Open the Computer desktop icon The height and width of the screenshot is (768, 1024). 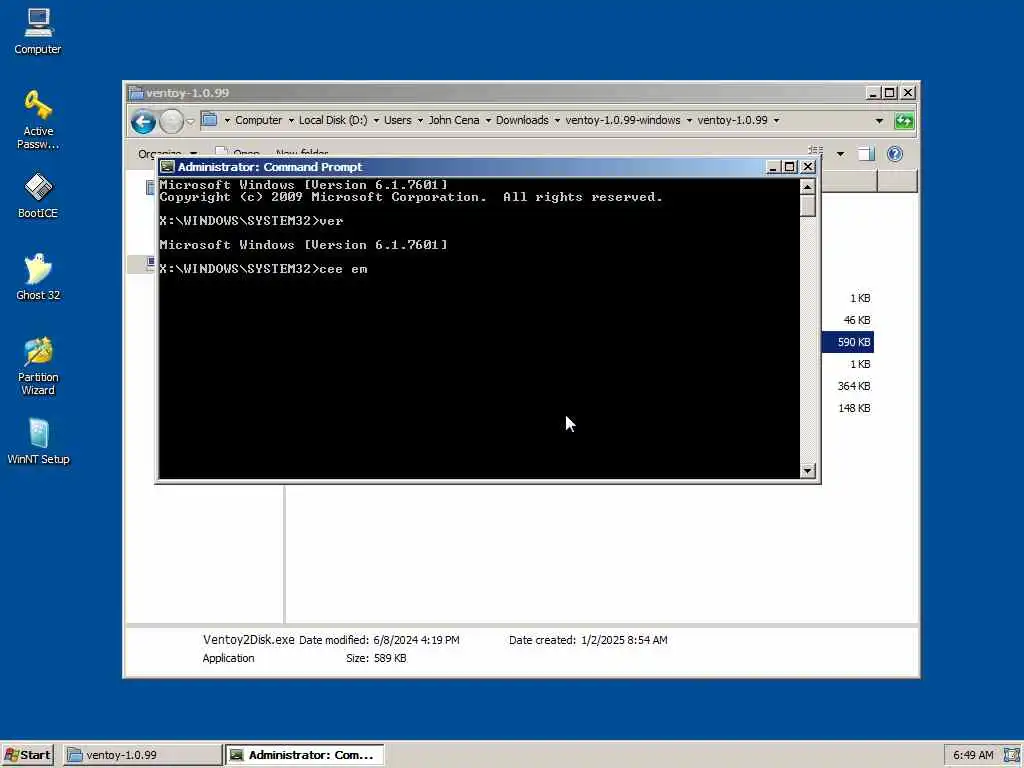pyautogui.click(x=38, y=31)
